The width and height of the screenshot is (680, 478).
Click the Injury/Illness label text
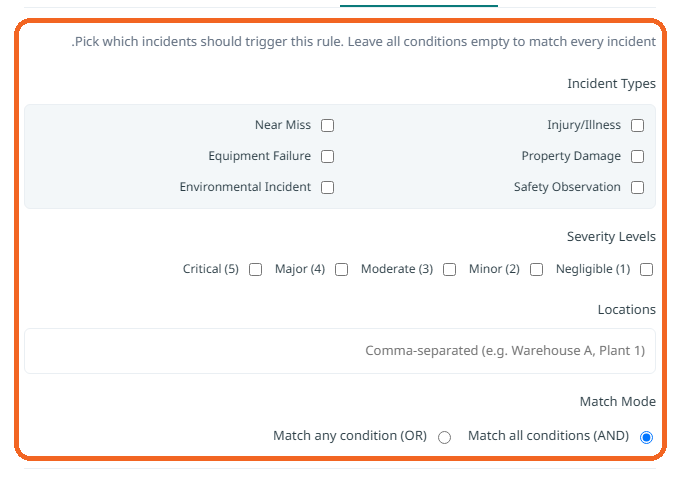pos(584,125)
